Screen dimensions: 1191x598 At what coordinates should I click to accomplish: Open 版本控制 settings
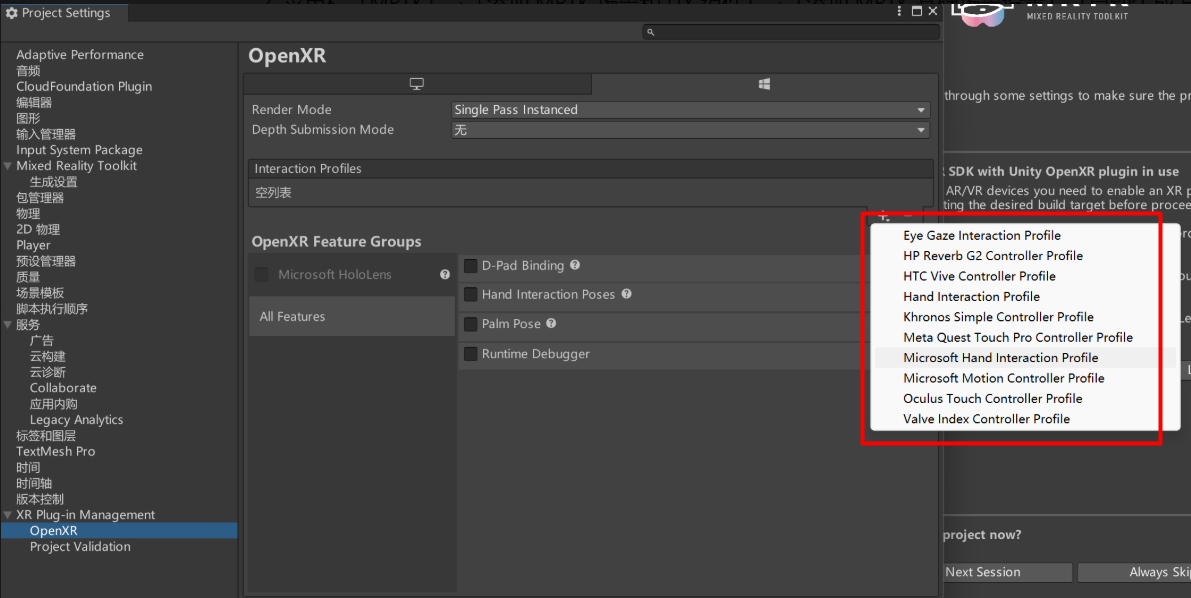[x=39, y=499]
